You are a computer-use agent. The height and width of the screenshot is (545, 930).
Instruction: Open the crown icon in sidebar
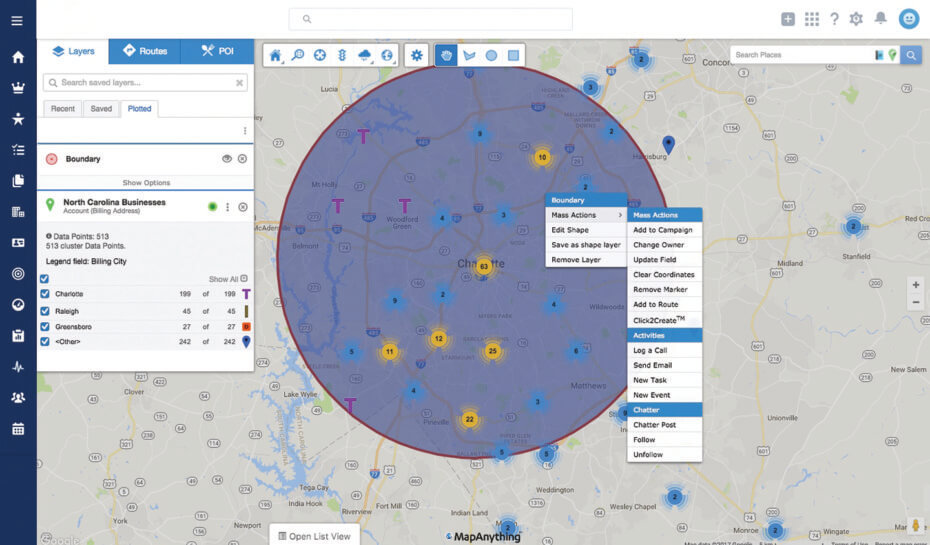18,88
